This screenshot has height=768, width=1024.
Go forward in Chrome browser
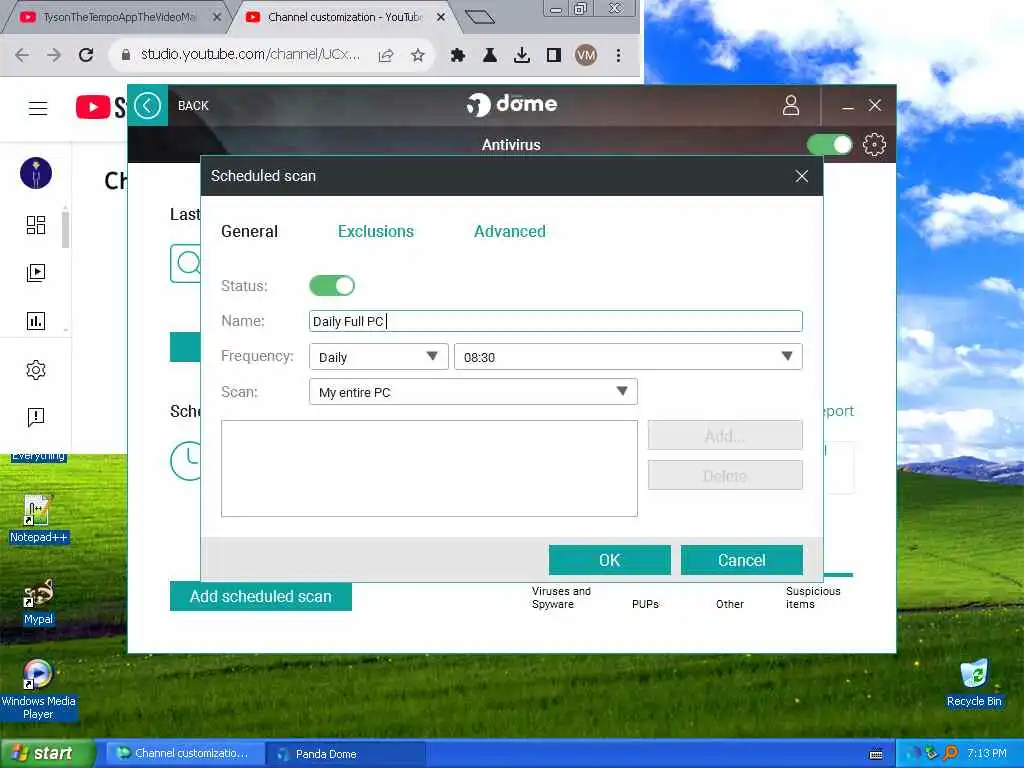tap(54, 56)
